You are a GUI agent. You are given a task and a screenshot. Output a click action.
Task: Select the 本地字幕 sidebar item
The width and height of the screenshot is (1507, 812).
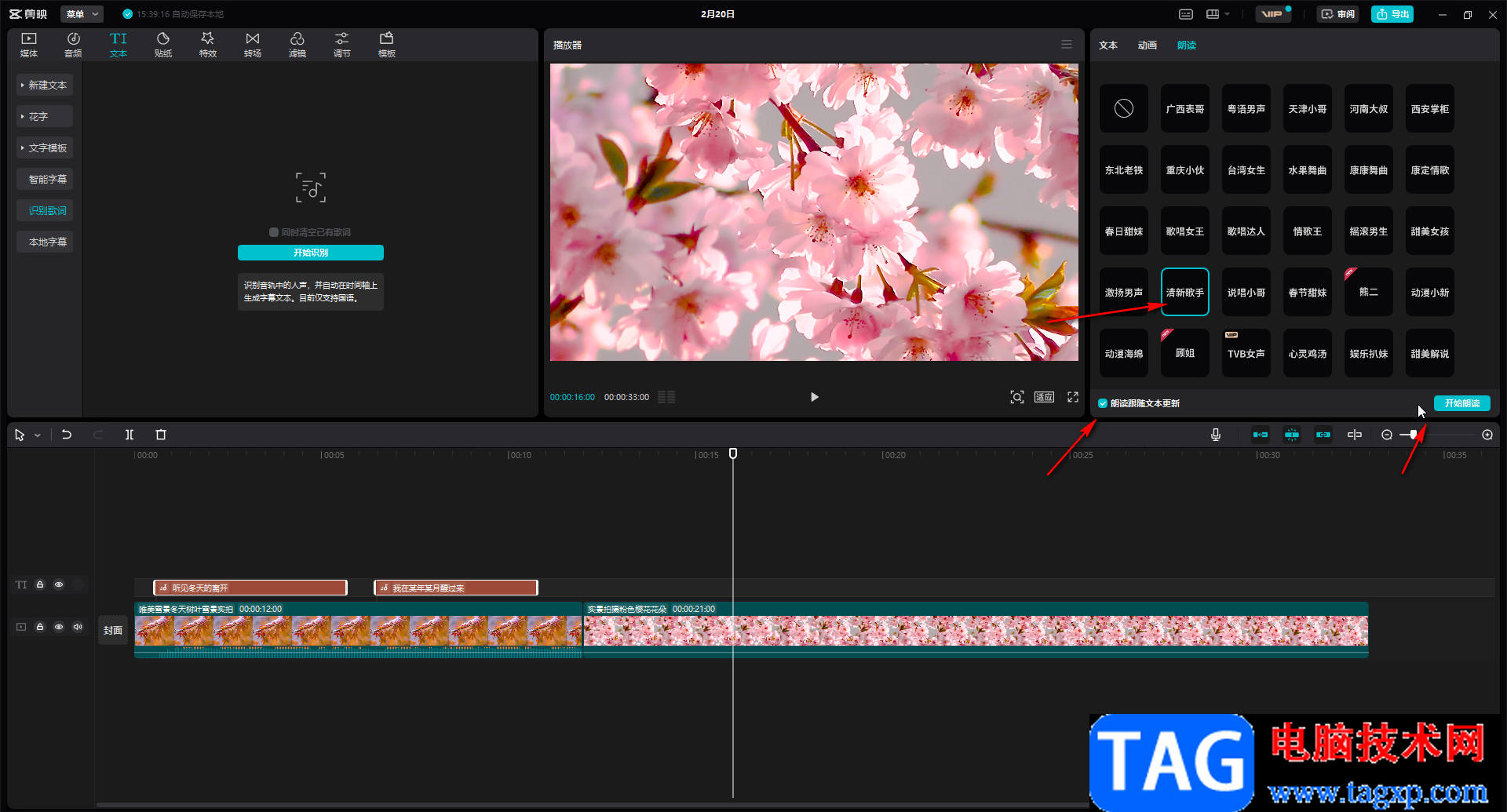pos(45,242)
